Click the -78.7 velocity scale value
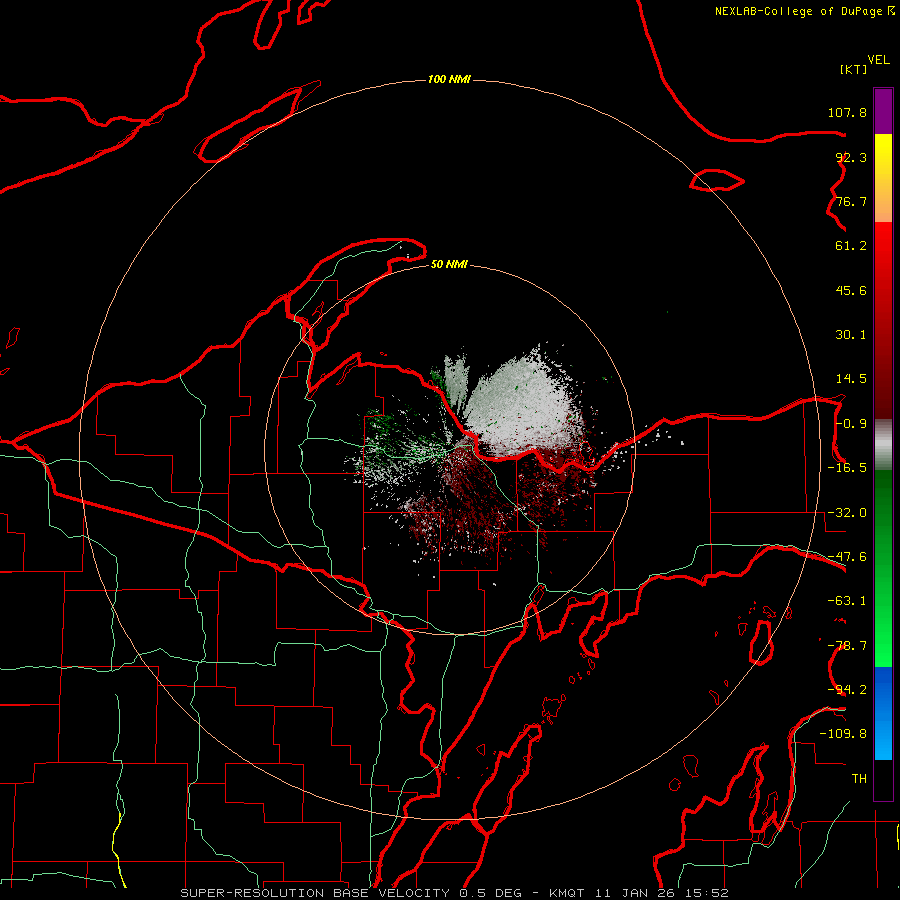 pos(847,646)
